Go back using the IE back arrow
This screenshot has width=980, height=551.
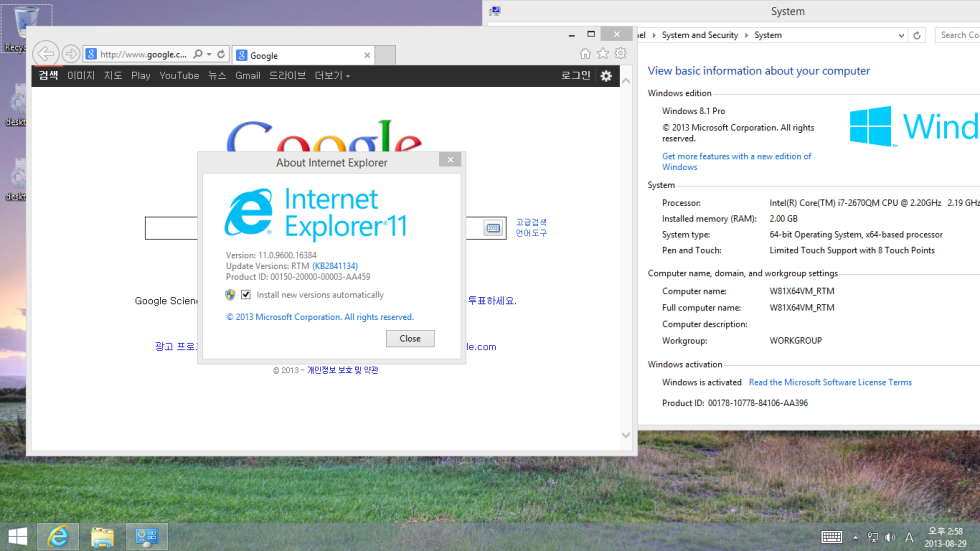46,54
